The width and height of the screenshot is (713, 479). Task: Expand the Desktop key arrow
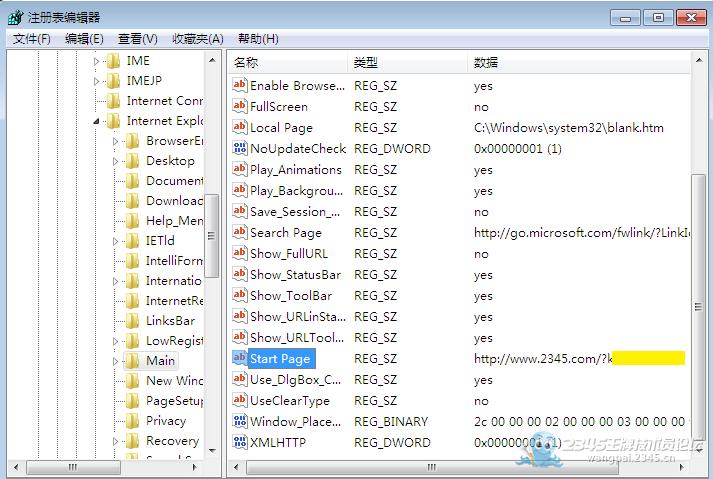pos(115,161)
